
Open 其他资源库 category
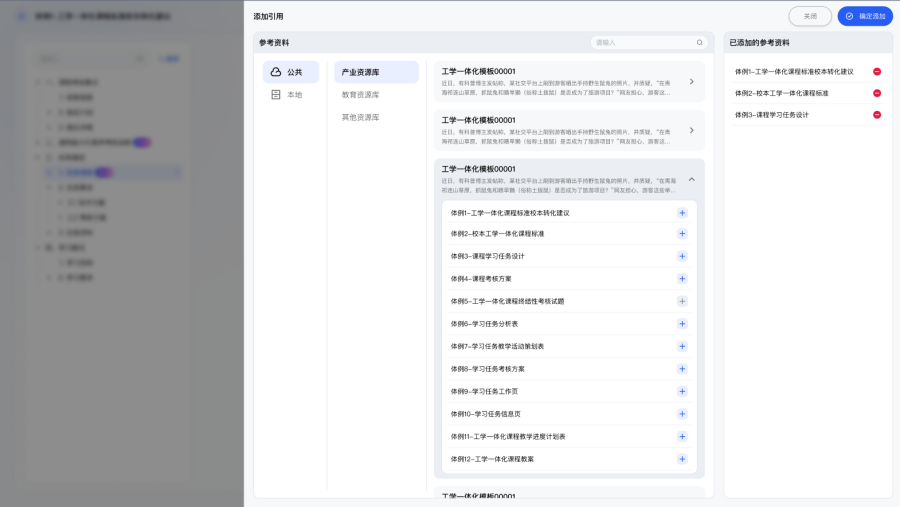[x=361, y=117]
